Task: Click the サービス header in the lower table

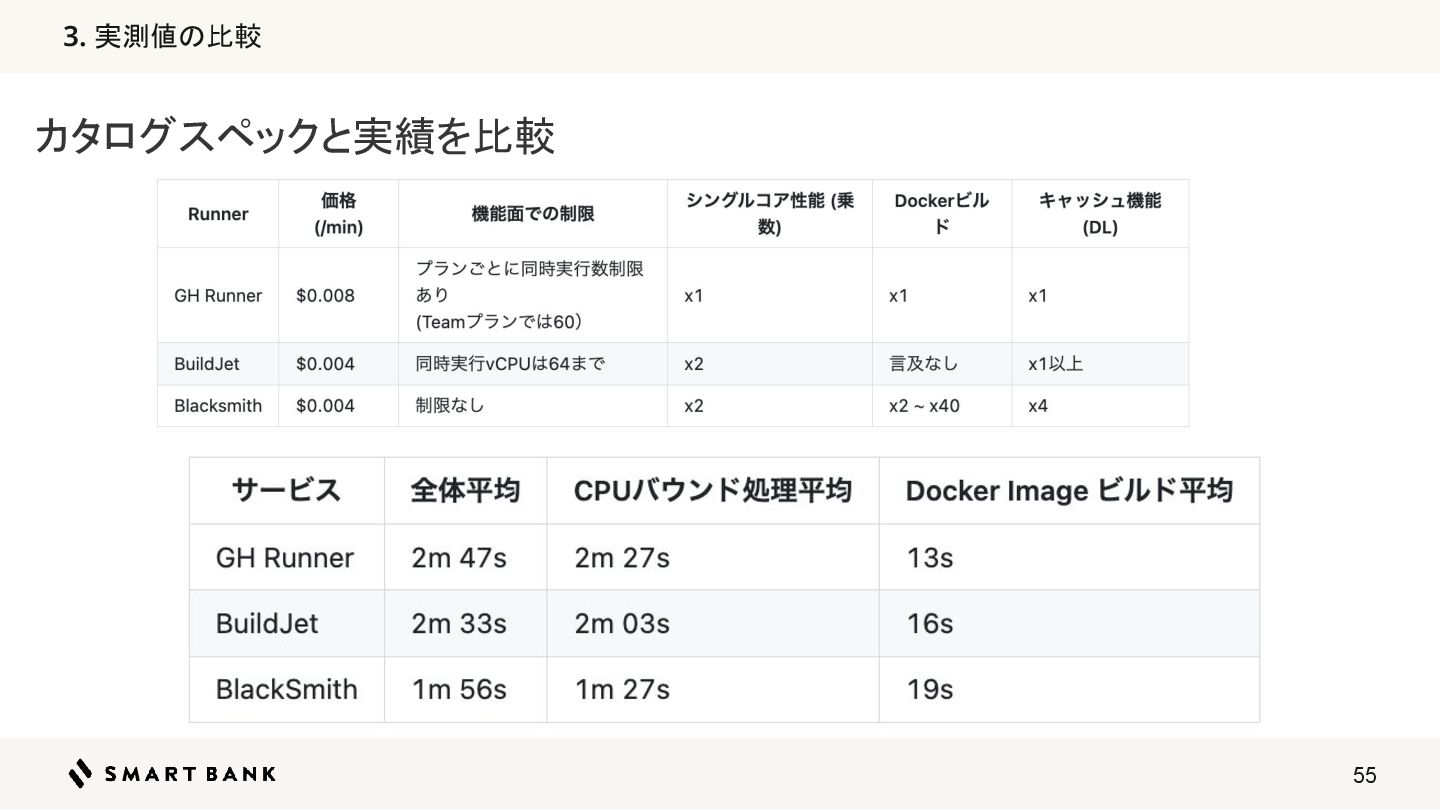Action: (286, 491)
